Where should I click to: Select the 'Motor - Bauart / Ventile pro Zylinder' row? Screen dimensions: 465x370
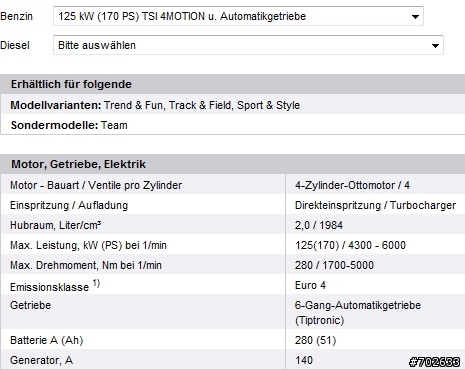coord(232,185)
